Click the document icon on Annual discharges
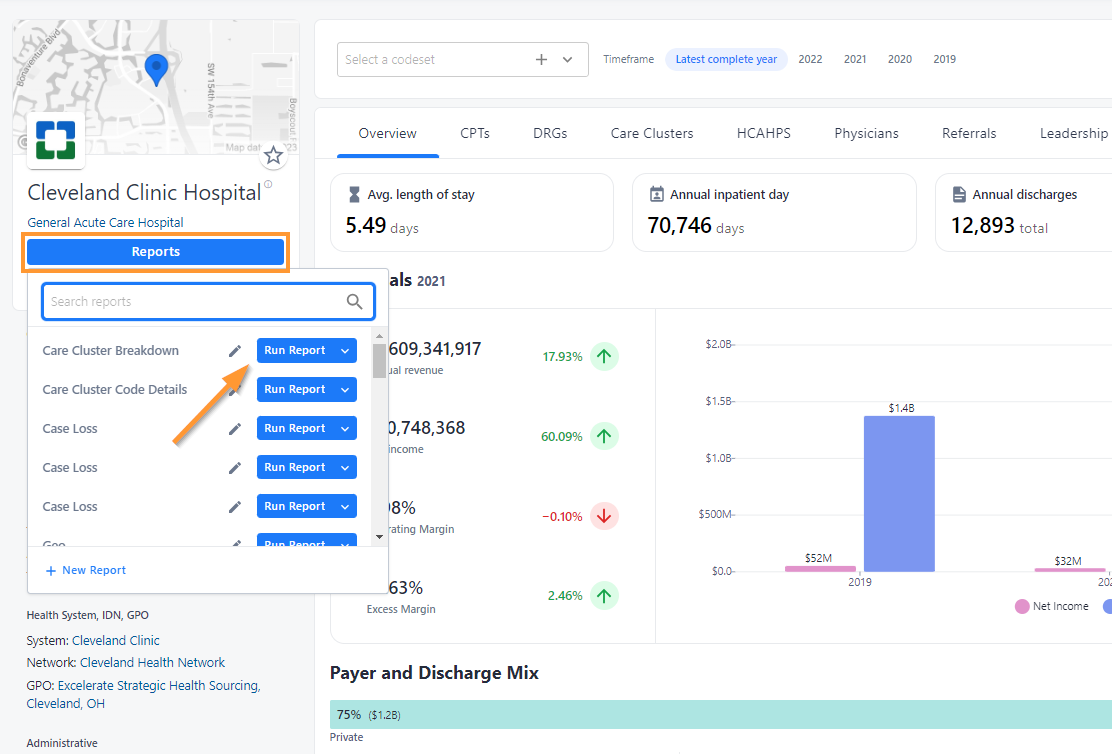The height and width of the screenshot is (754, 1112). (959, 194)
